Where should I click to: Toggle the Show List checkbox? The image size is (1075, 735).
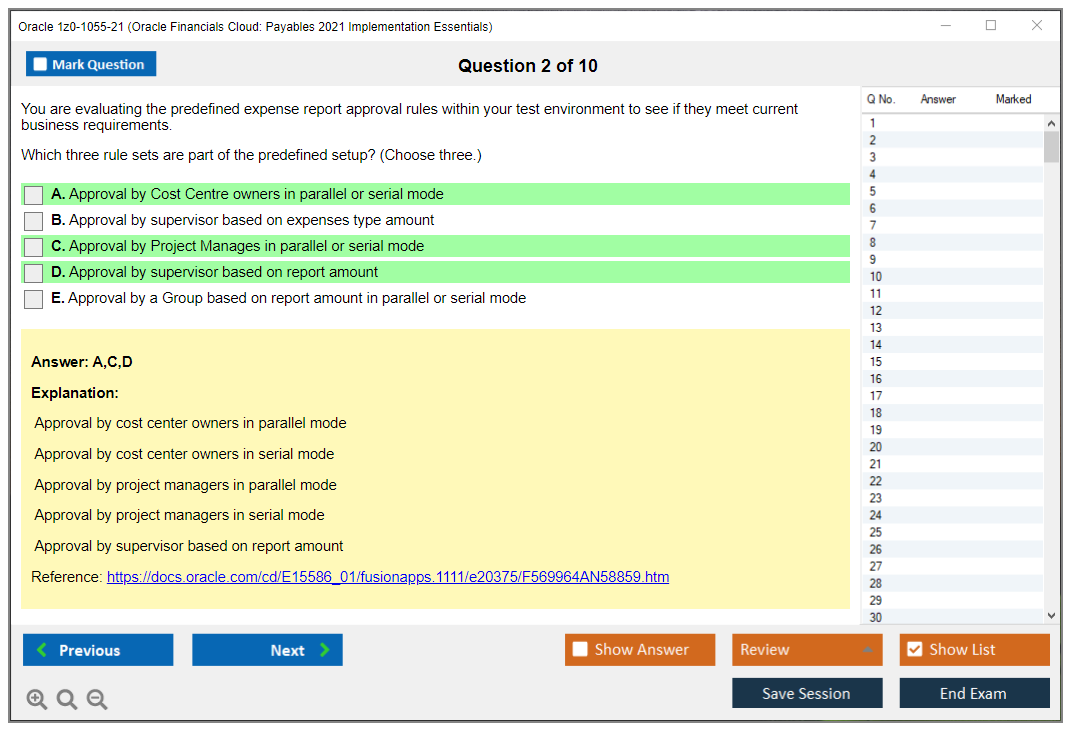pos(915,649)
